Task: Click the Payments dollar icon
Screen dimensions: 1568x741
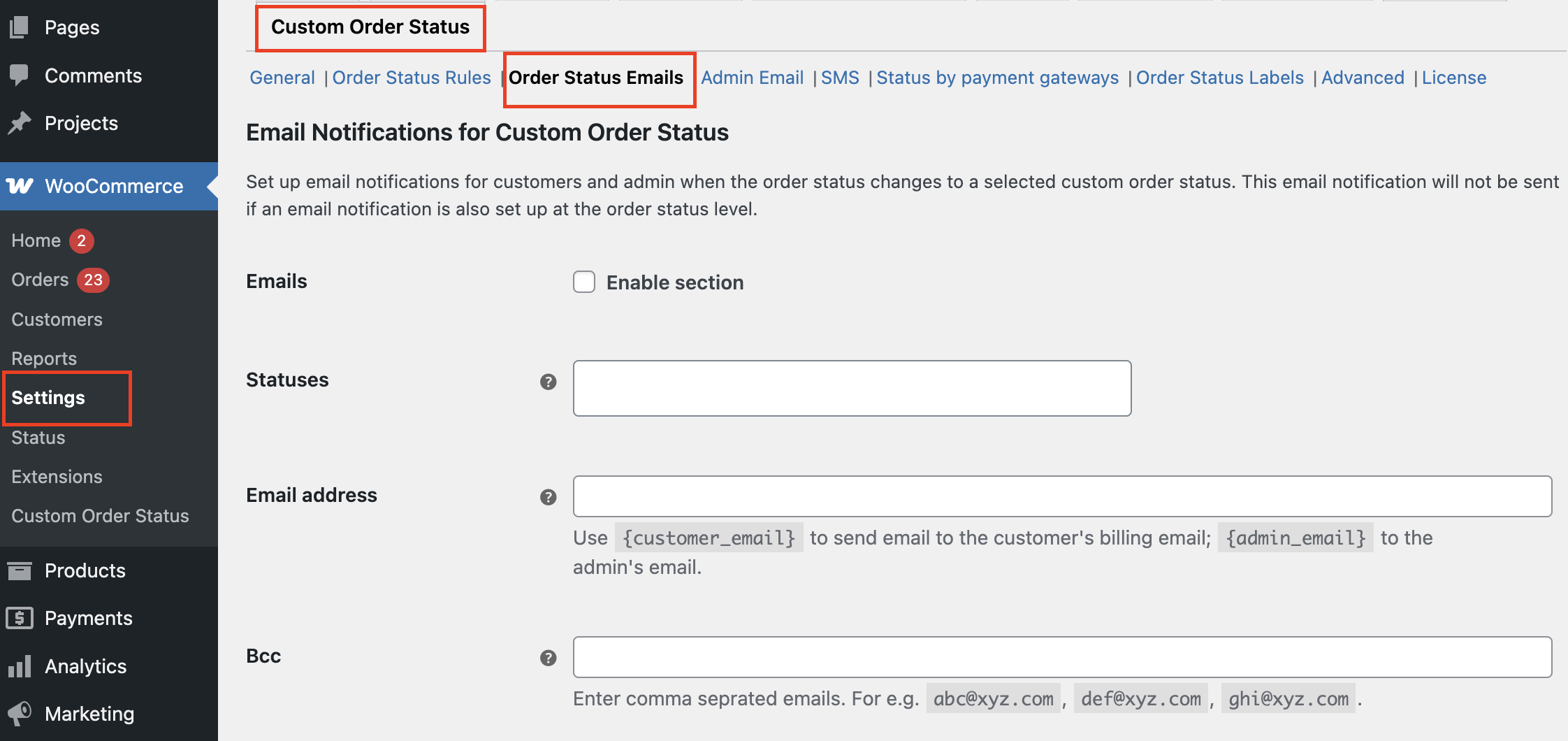Action: (x=20, y=618)
